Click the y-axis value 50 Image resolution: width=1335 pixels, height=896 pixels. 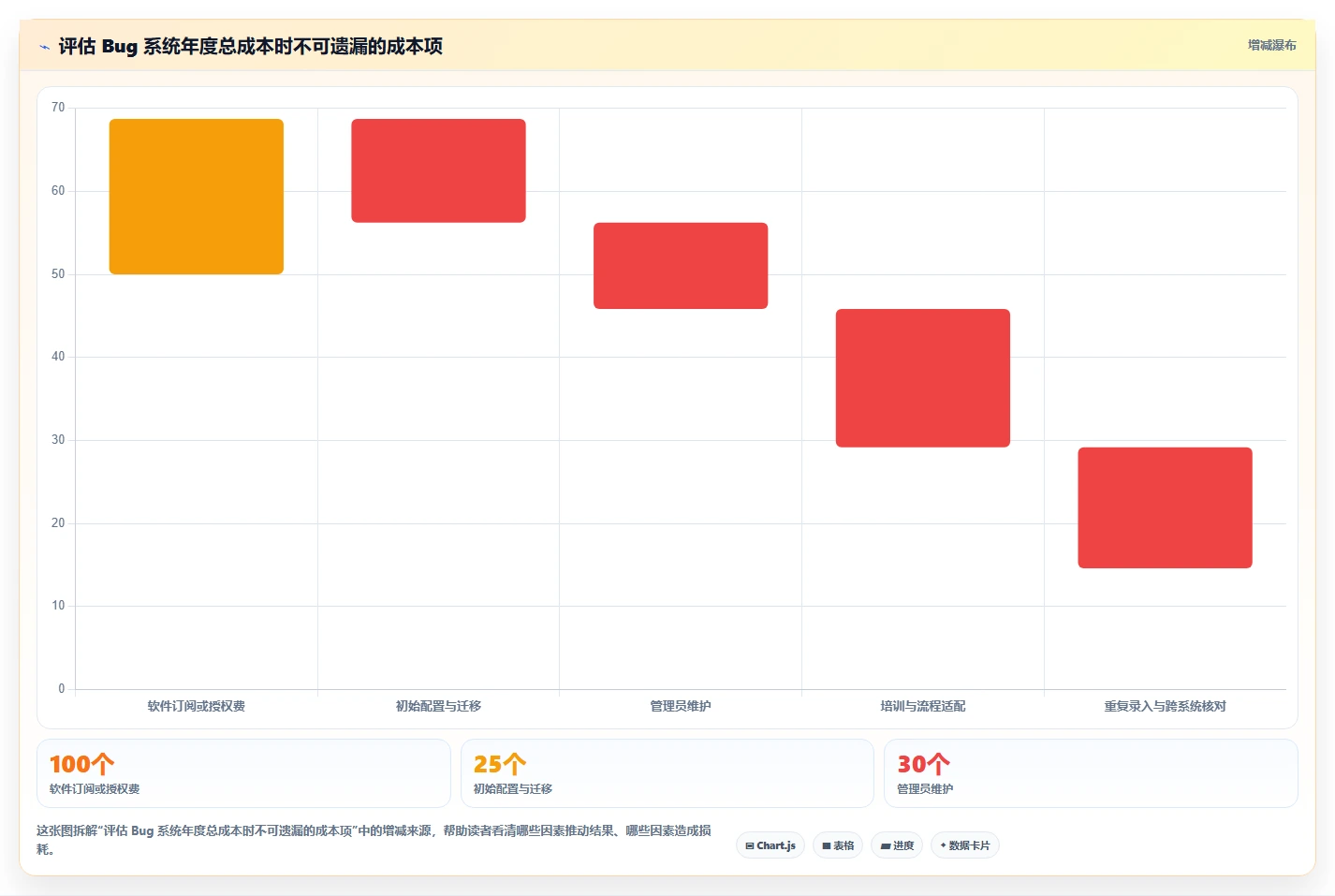click(58, 274)
